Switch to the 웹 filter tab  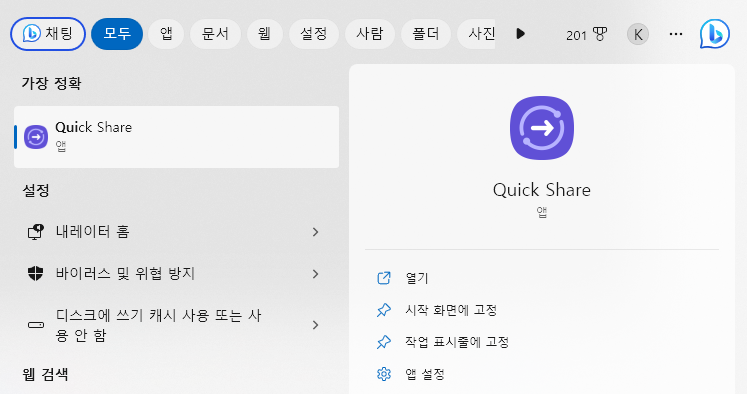[x=265, y=34]
